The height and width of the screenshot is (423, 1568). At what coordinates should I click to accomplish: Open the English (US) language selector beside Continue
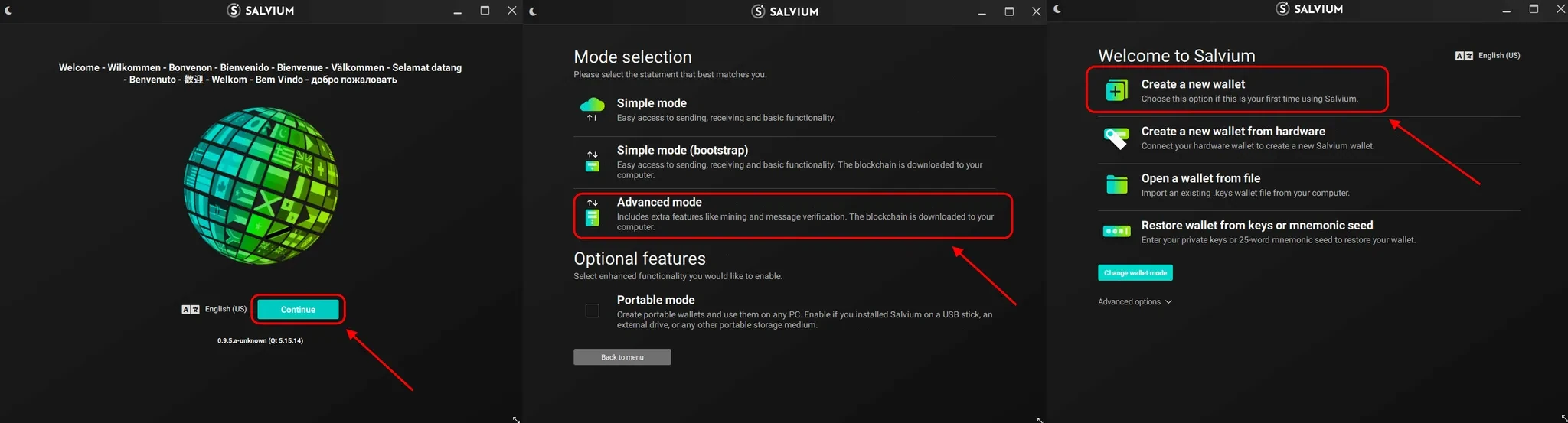(225, 310)
